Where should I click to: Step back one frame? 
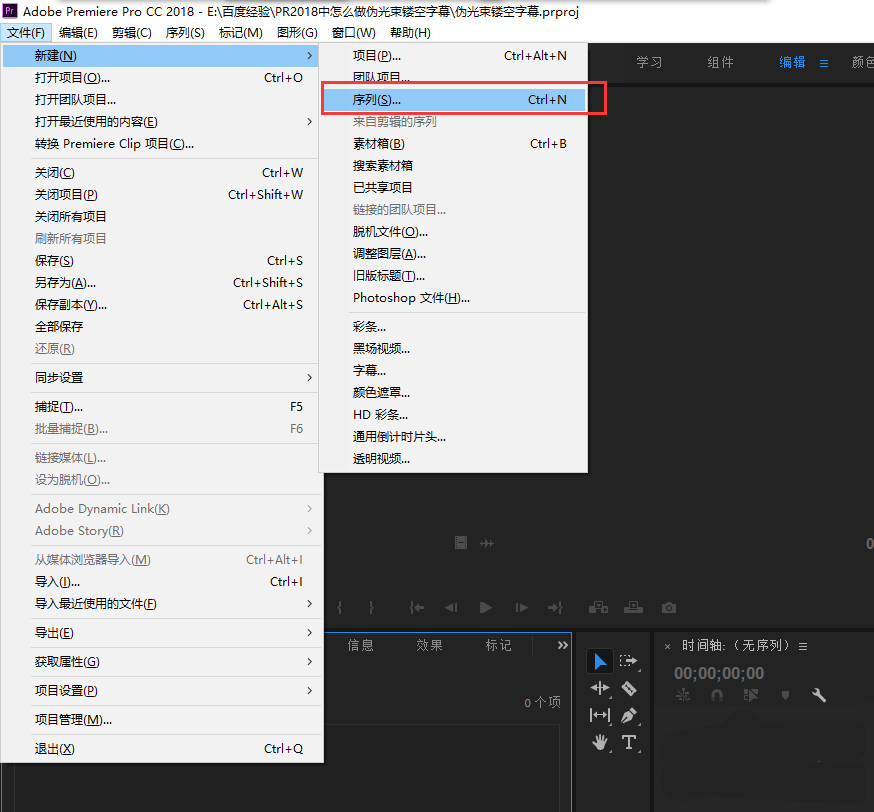pos(451,607)
